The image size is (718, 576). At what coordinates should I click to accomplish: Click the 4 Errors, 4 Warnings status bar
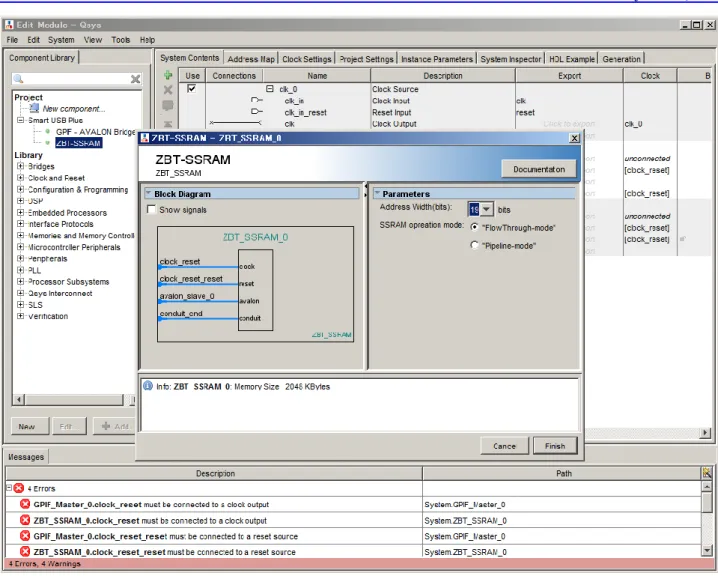359,564
